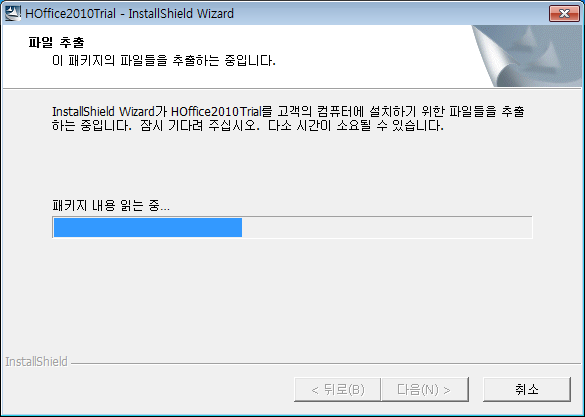Click the 파일 추출 heading

pyautogui.click(x=57, y=42)
